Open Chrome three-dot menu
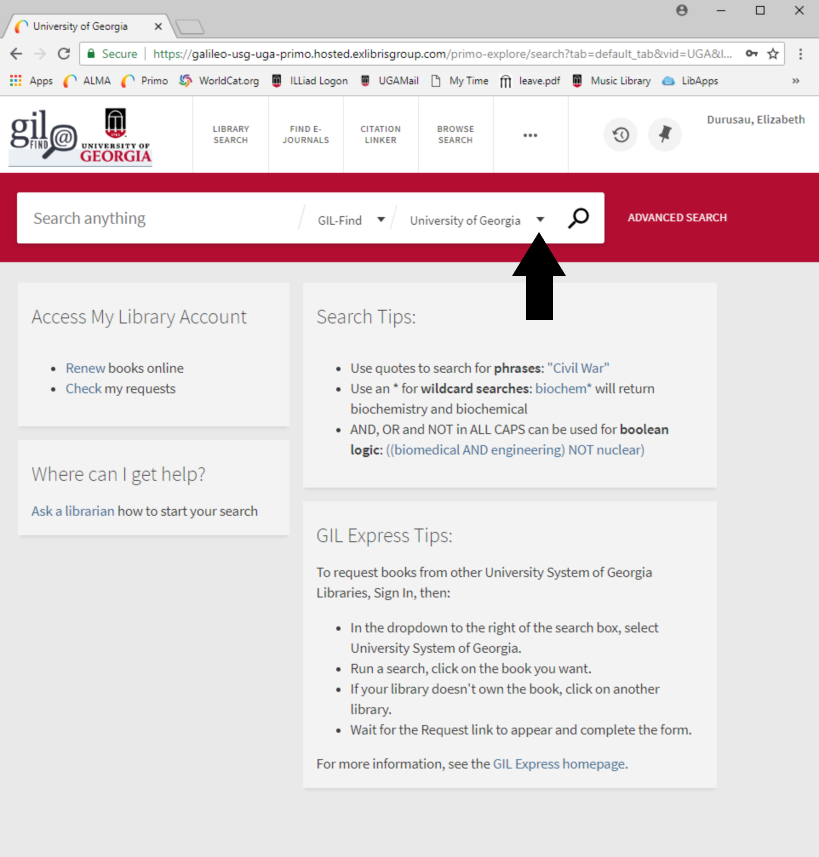 point(801,54)
